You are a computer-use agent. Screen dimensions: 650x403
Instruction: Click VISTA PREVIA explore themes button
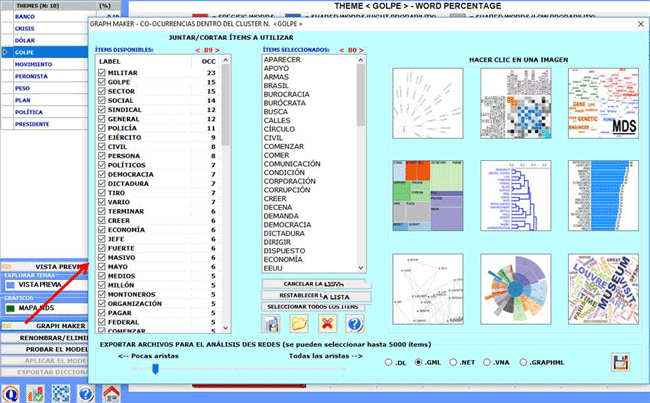[46, 285]
